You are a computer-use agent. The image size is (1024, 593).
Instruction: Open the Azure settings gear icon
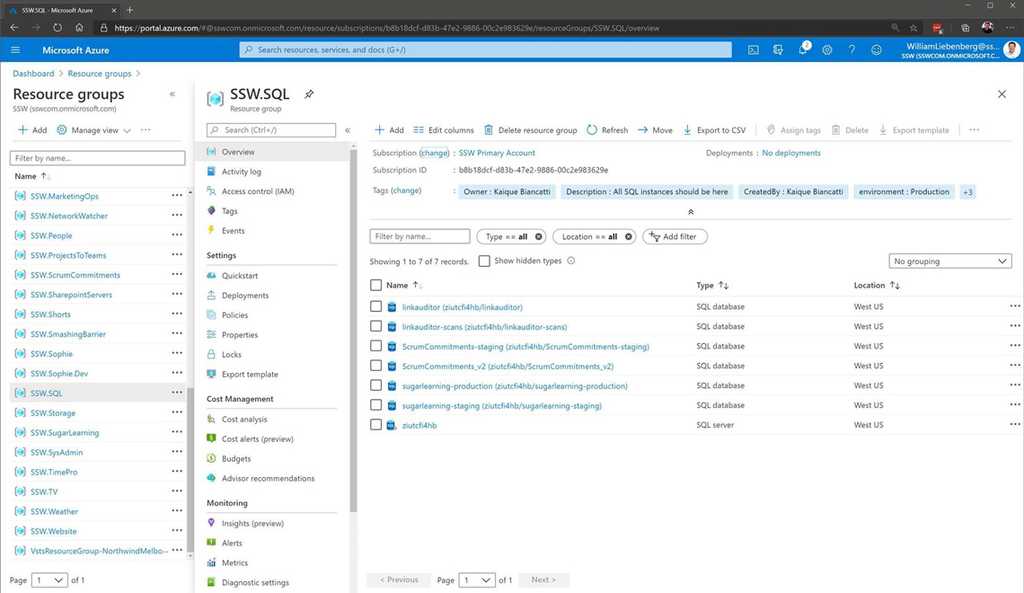827,49
